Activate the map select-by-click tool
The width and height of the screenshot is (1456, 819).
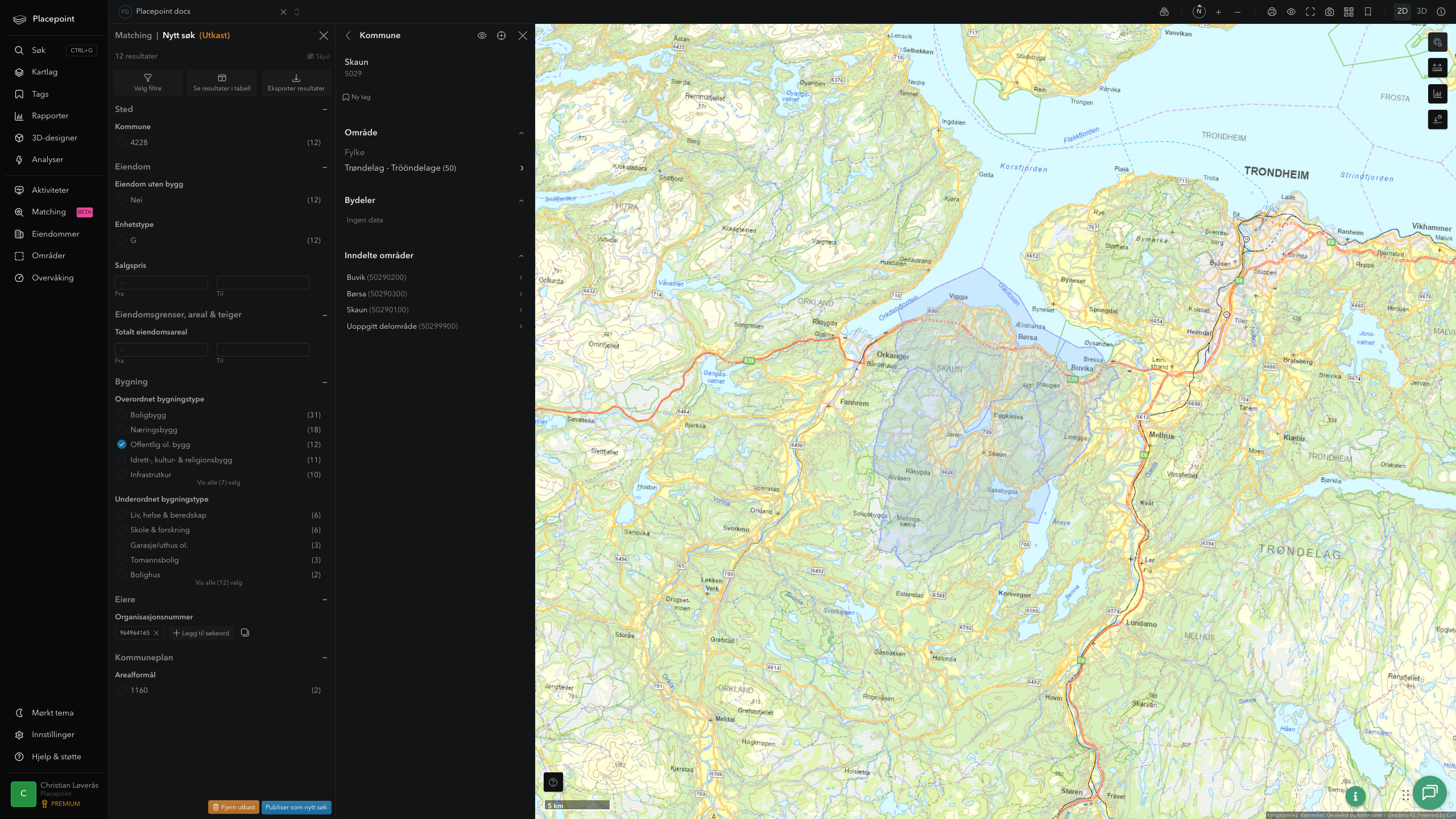(1437, 43)
